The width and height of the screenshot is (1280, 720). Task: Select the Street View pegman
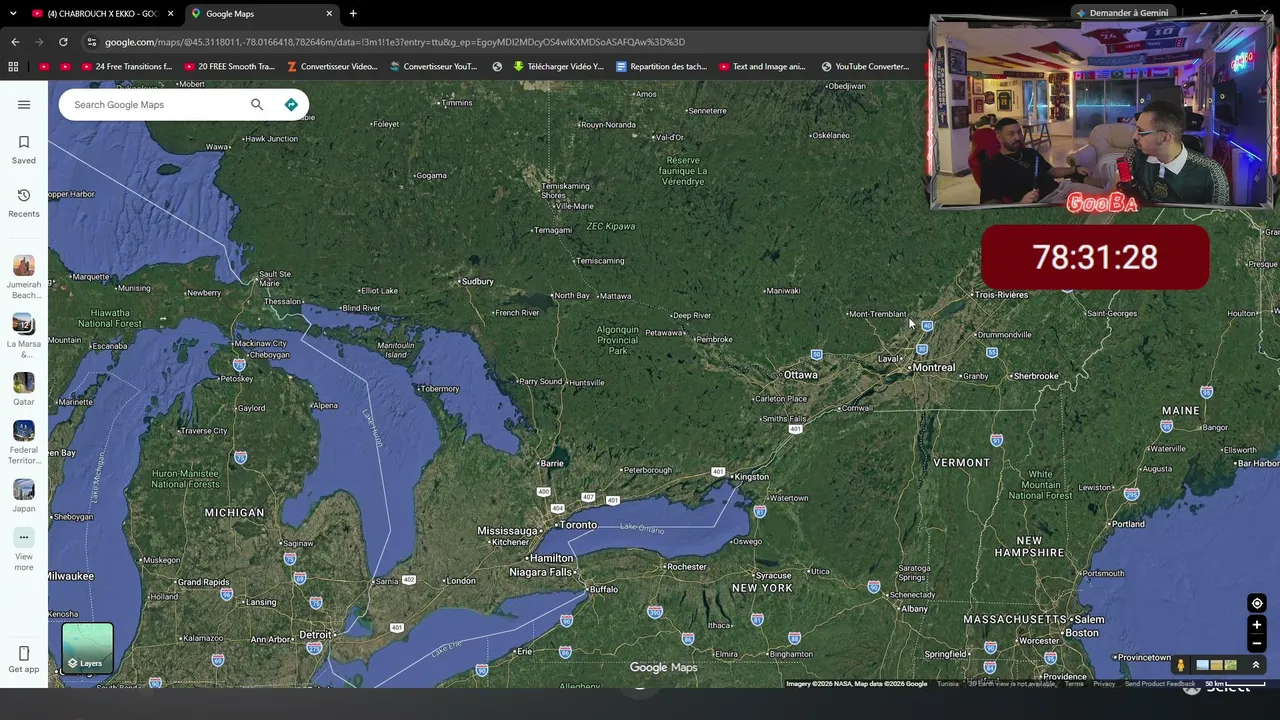1181,665
